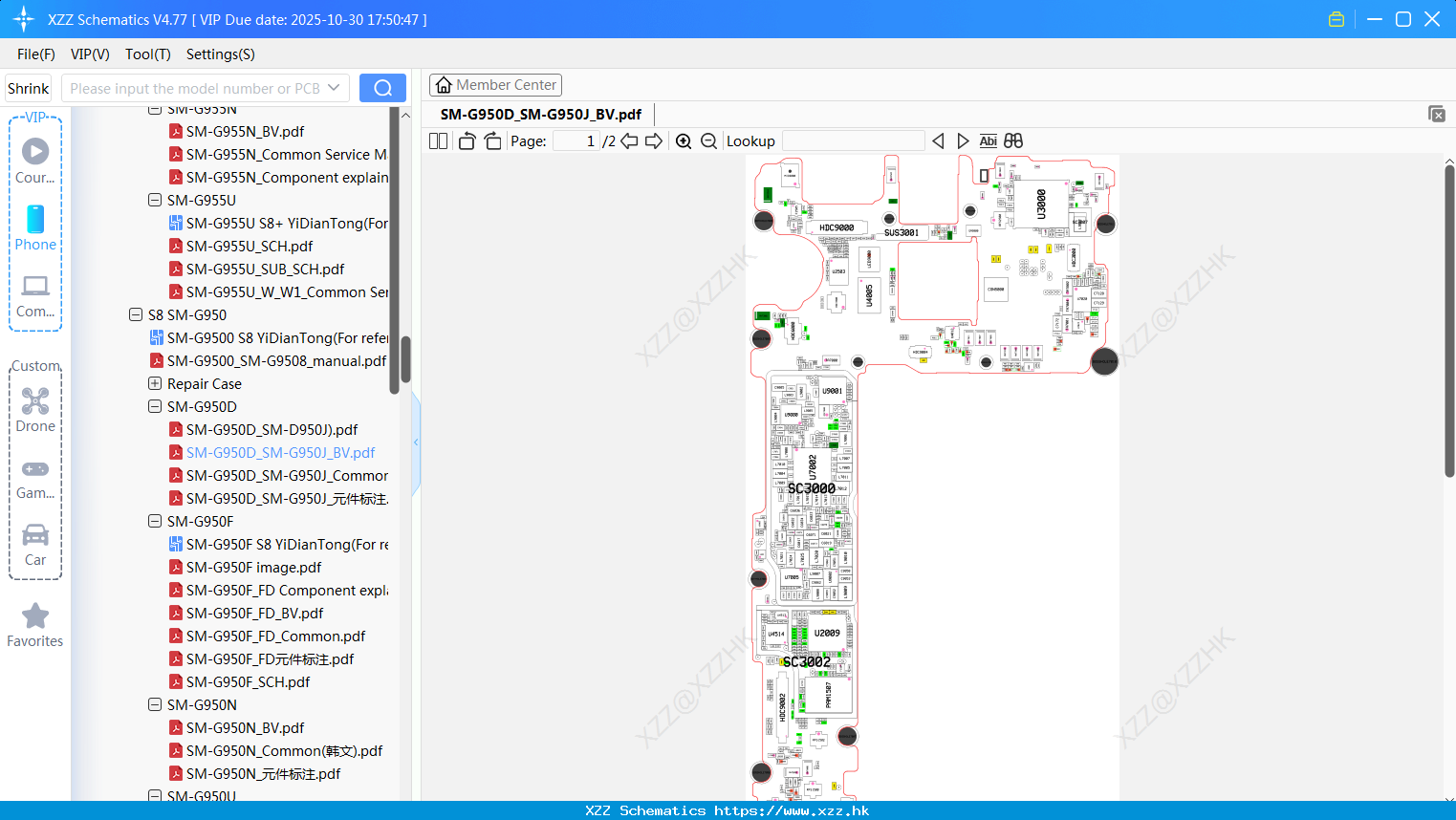
Task: Click the XZZ app logo
Action: [x=24, y=19]
